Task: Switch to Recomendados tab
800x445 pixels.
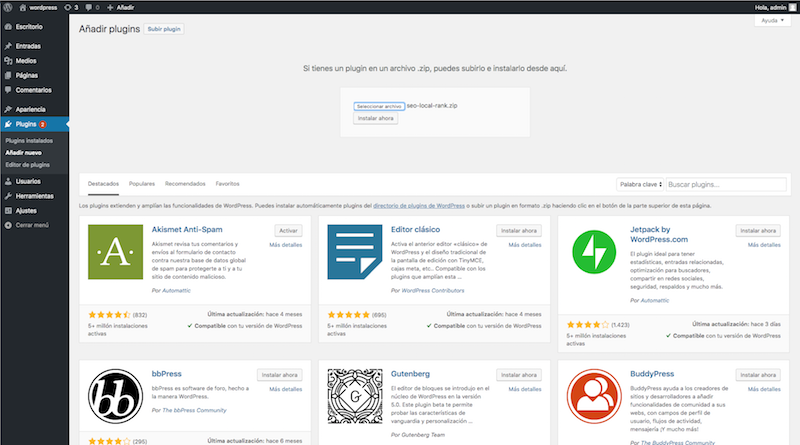Action: (x=185, y=184)
